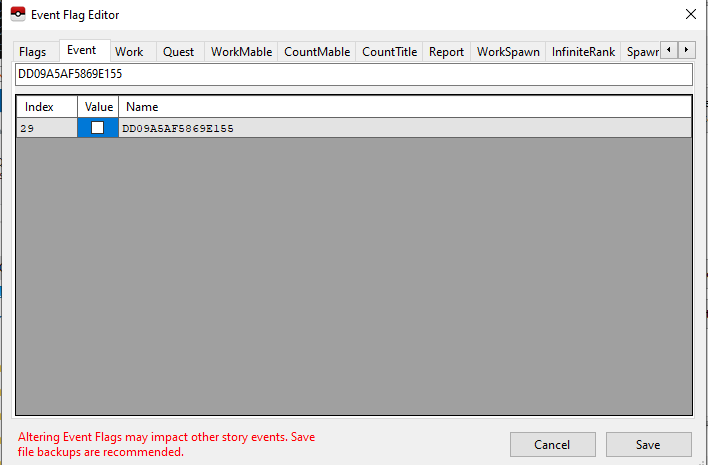Switch to the InfiniteRank tab

coord(583,52)
